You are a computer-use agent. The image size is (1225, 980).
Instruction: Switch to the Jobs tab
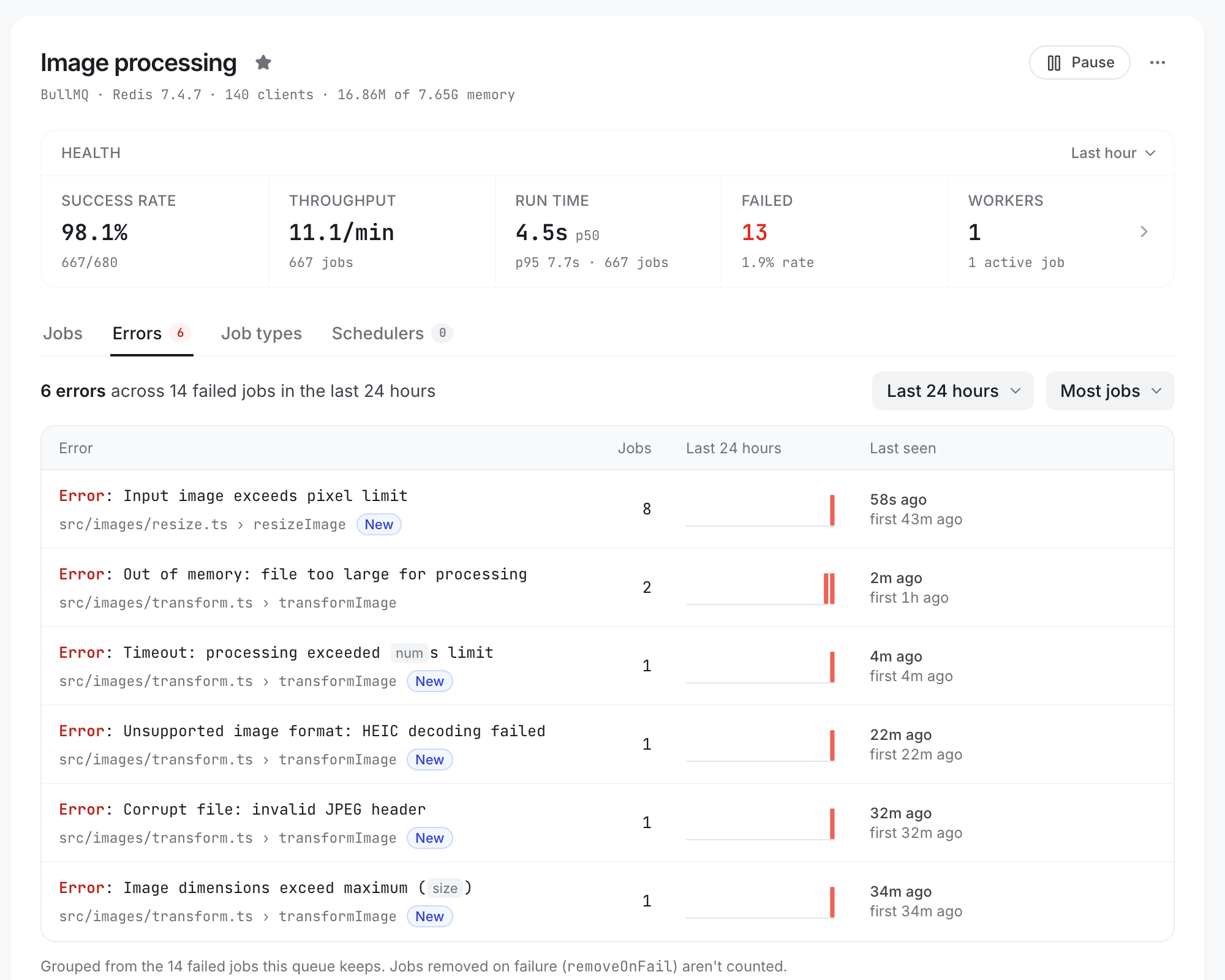62,333
